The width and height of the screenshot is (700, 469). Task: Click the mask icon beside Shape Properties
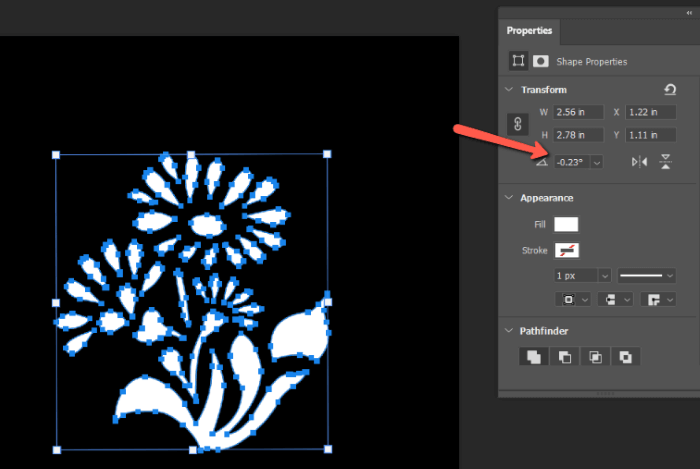tap(540, 61)
